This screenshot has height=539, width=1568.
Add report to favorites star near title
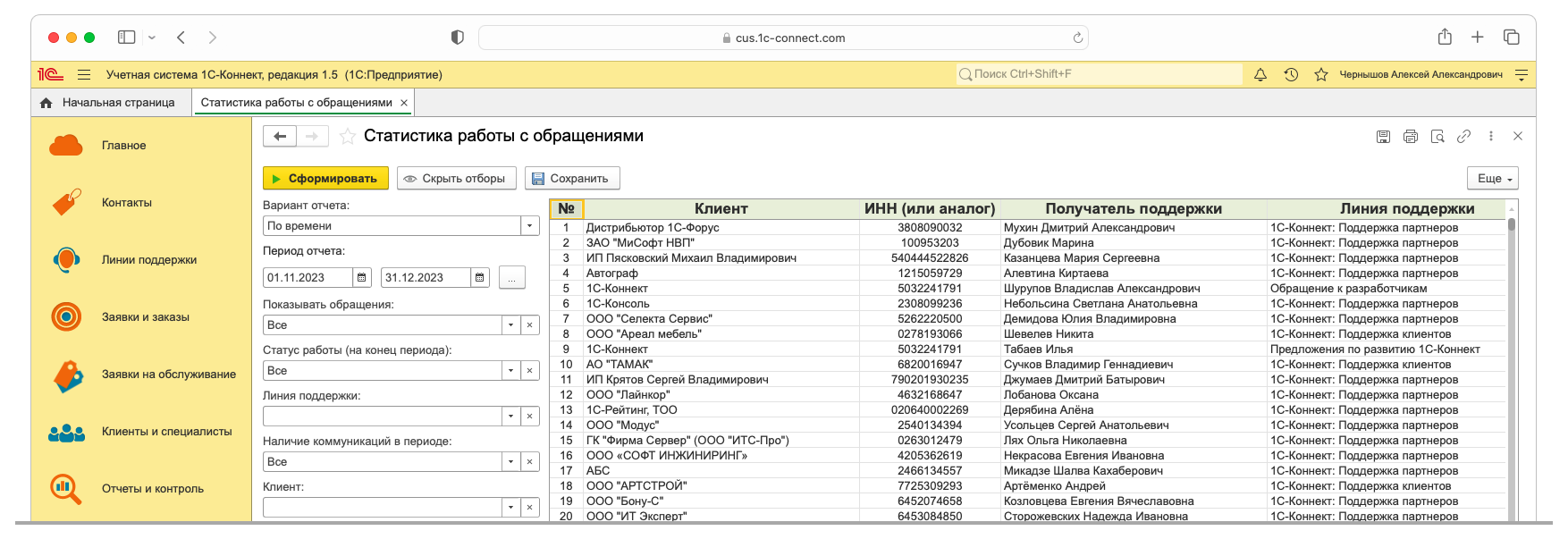(x=347, y=137)
